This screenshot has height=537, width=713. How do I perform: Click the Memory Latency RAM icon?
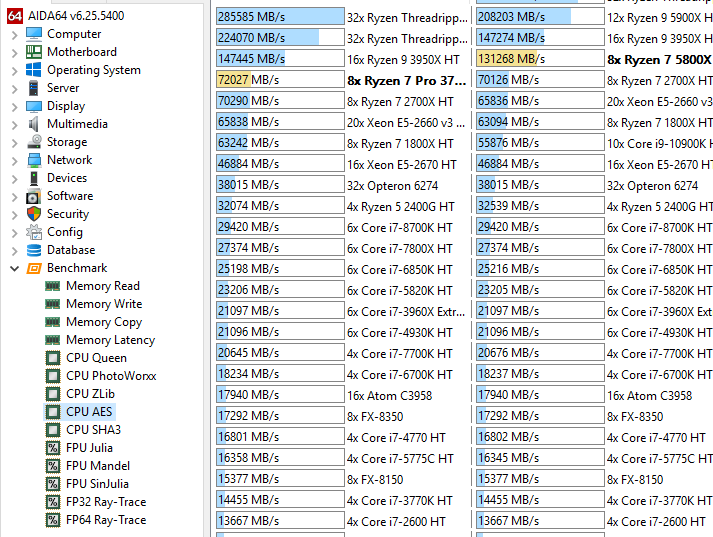53,340
